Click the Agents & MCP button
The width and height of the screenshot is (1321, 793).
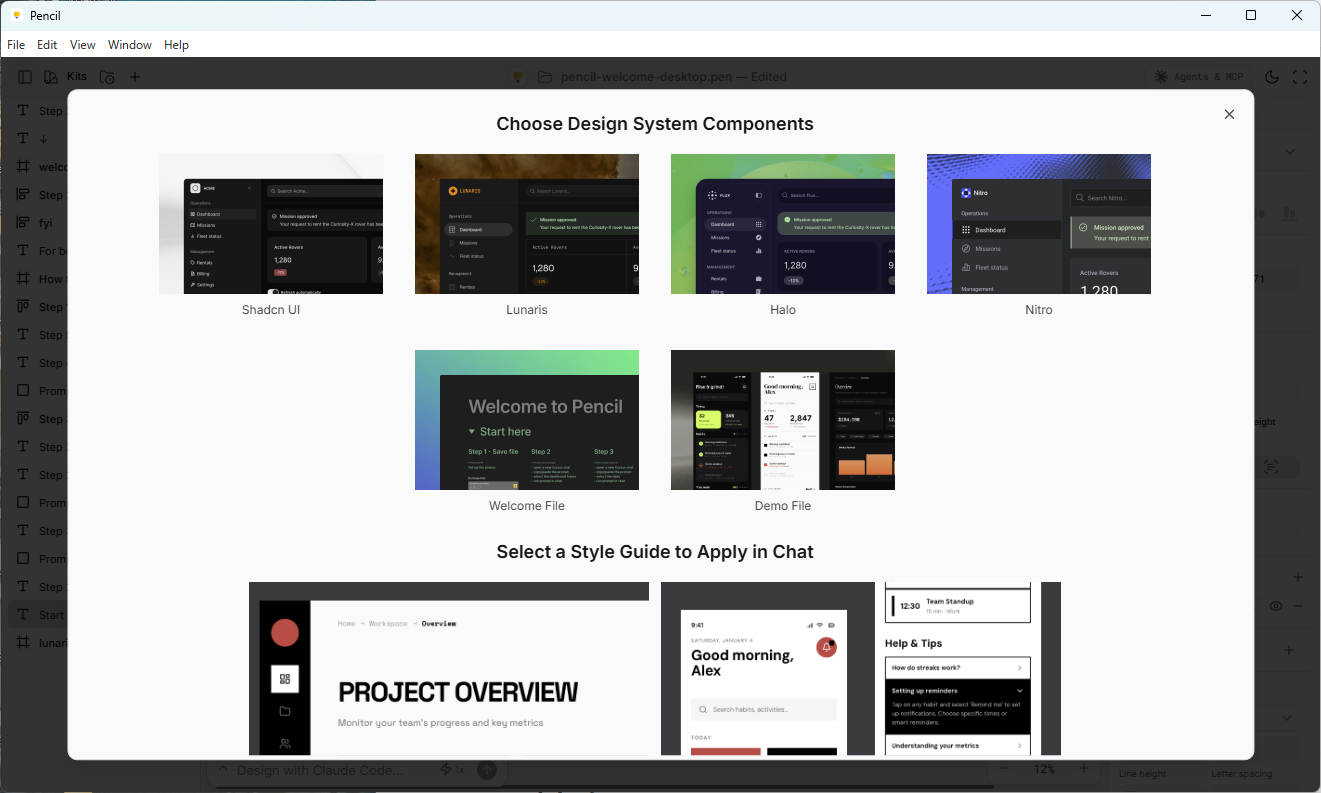[x=1198, y=77]
